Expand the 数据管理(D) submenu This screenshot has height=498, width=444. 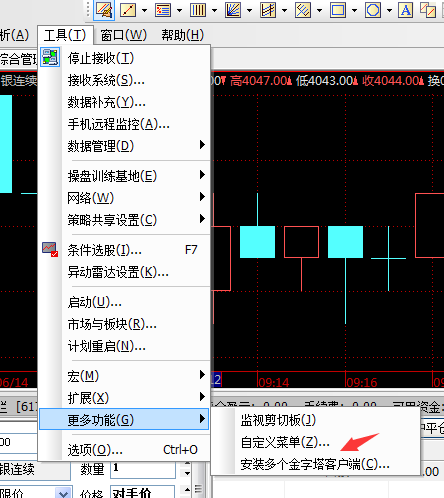(x=124, y=146)
